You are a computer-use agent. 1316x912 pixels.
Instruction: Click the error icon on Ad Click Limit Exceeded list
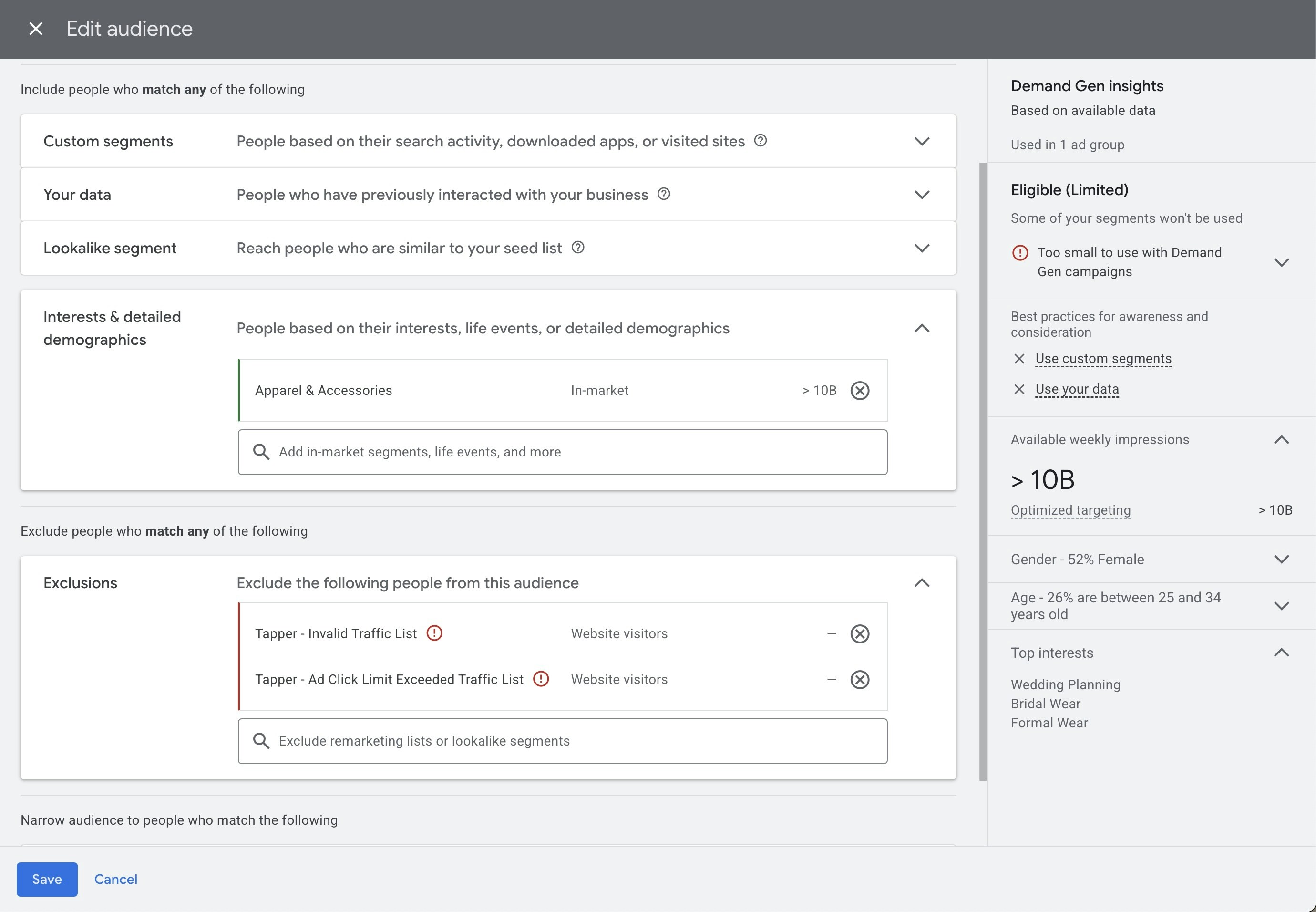point(541,679)
